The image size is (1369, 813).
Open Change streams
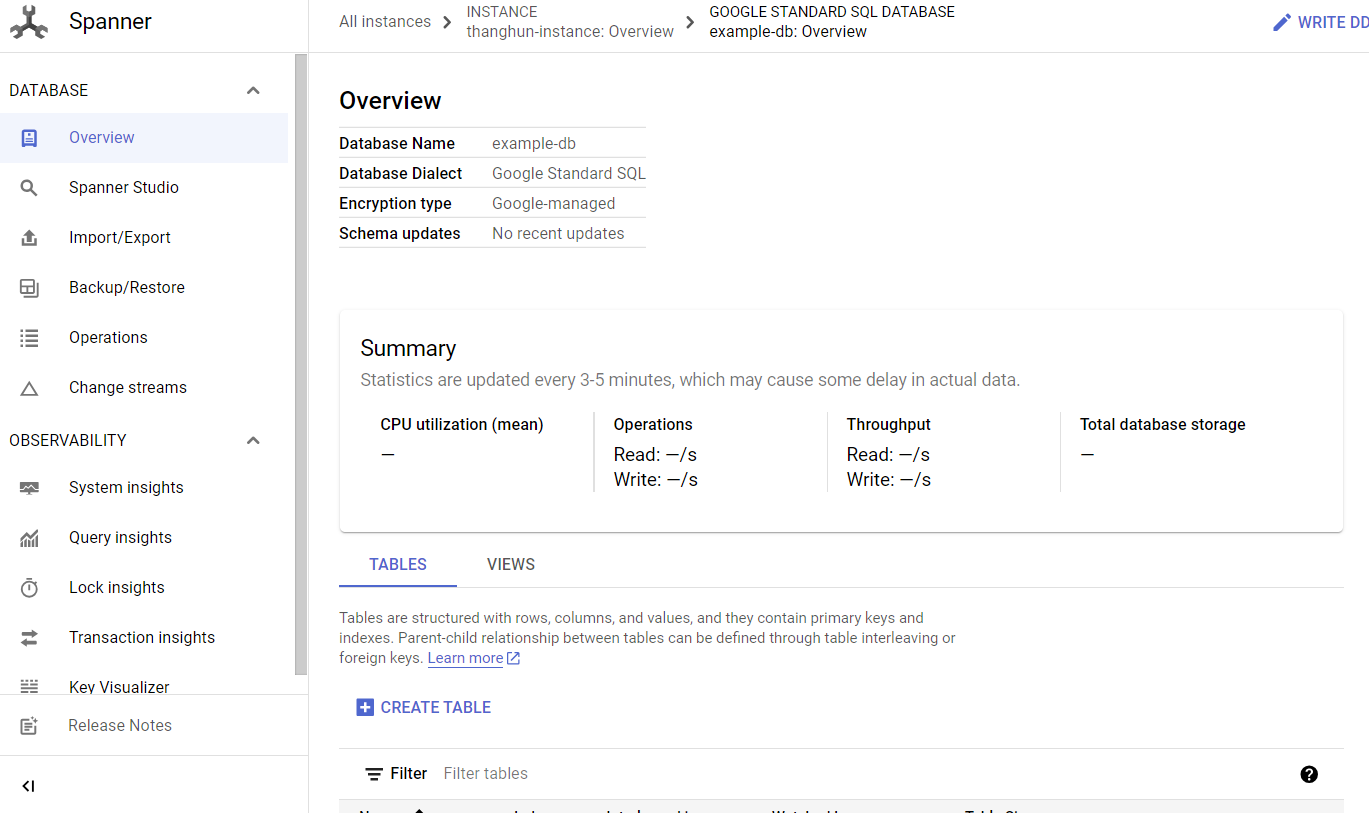coord(144,388)
